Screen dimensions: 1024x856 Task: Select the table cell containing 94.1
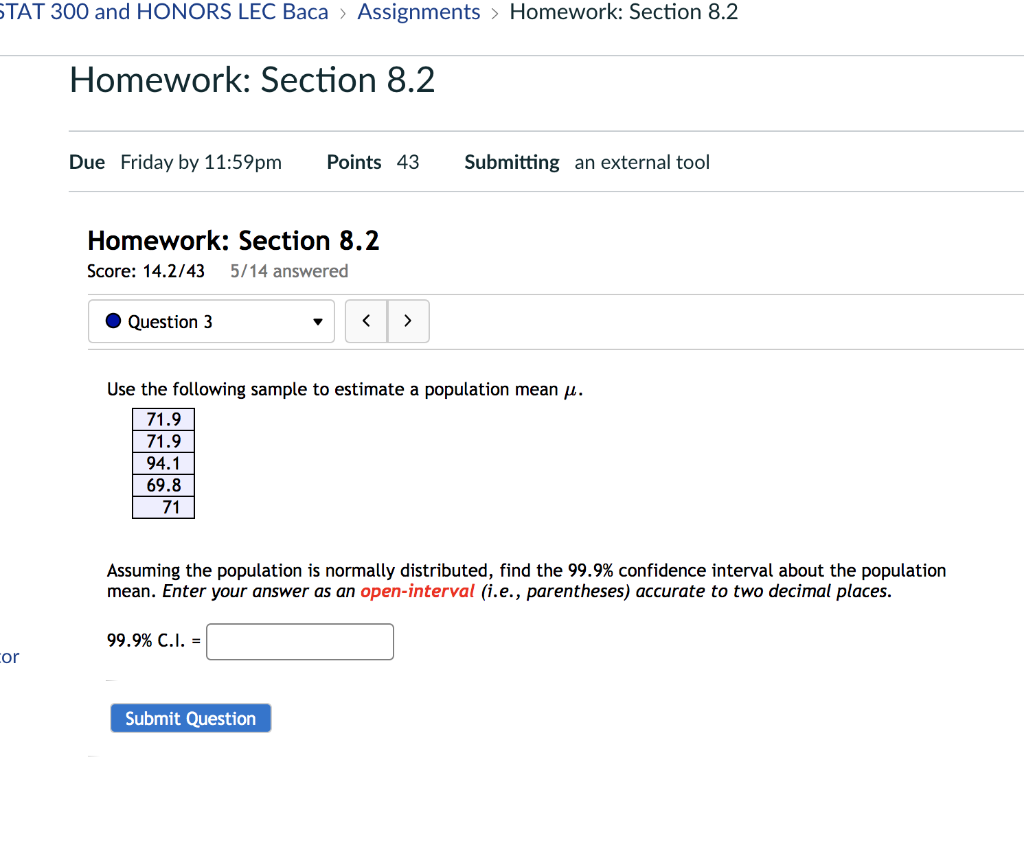coord(163,463)
